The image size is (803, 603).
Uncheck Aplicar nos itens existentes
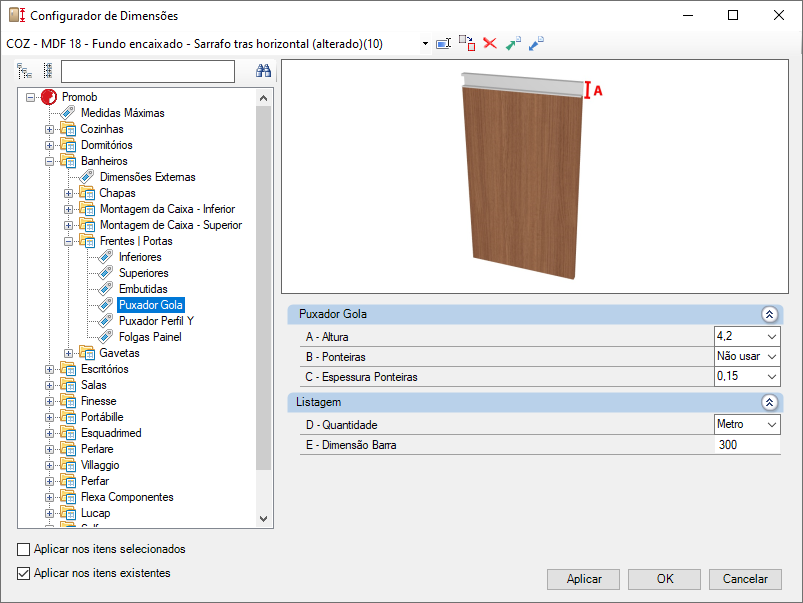24,574
